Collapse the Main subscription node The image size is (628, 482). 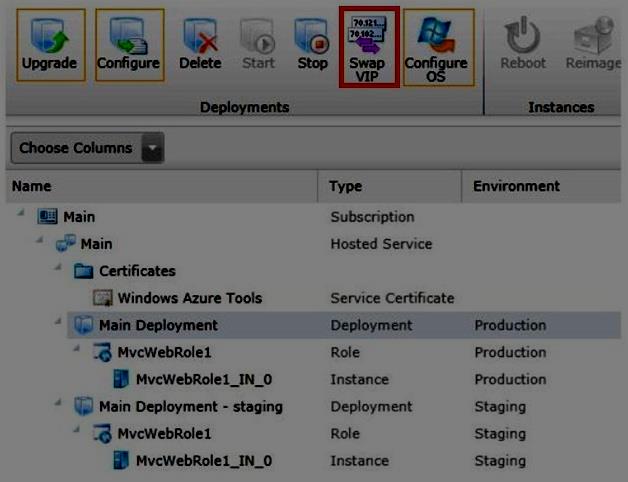[21, 212]
